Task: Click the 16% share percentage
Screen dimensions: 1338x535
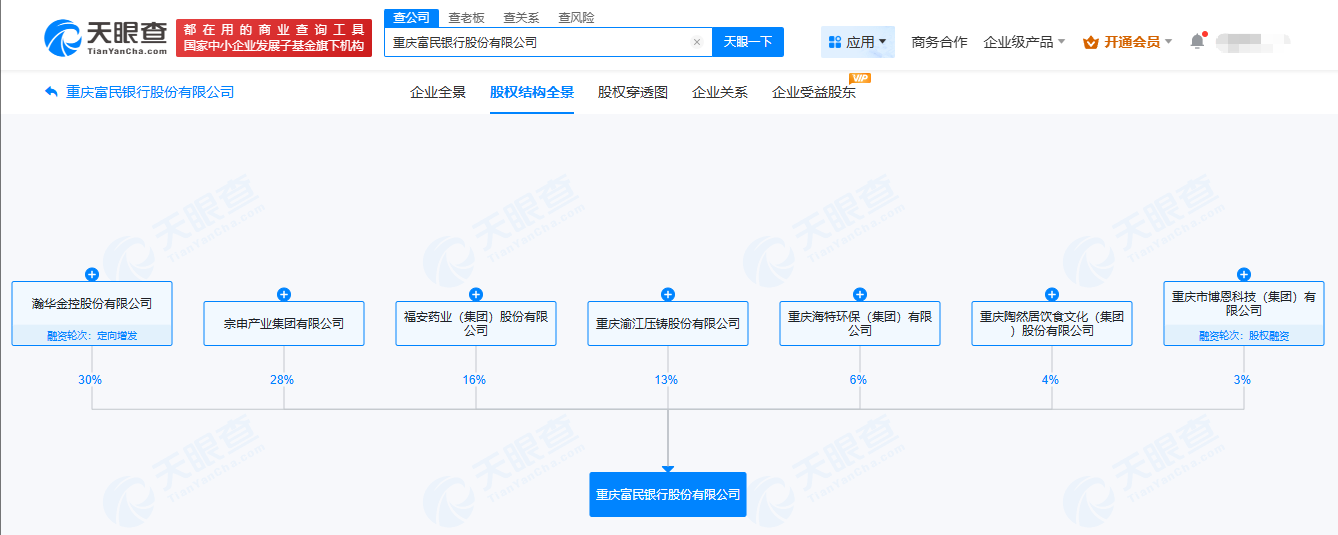Action: click(475, 380)
